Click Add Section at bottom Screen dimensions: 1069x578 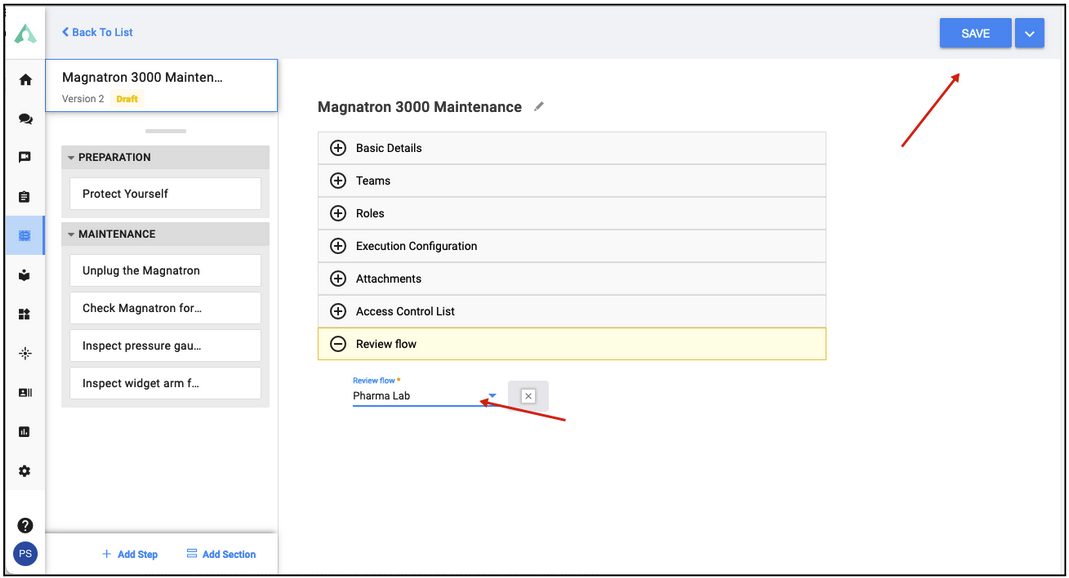pyautogui.click(x=222, y=554)
